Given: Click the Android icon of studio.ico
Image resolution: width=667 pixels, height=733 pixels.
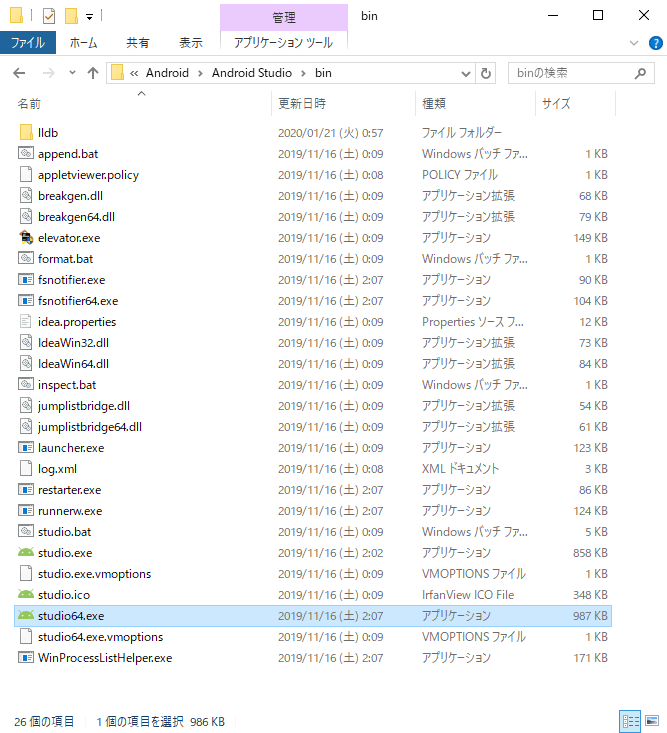Looking at the screenshot, I should 26,594.
